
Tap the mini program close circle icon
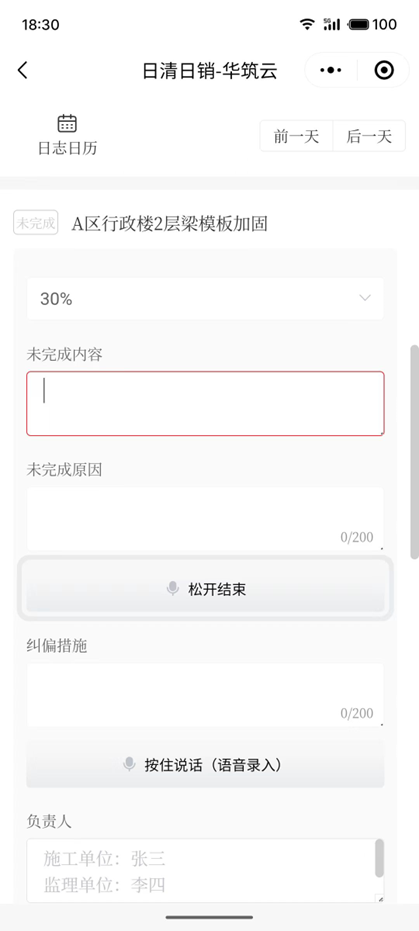tap(384, 70)
